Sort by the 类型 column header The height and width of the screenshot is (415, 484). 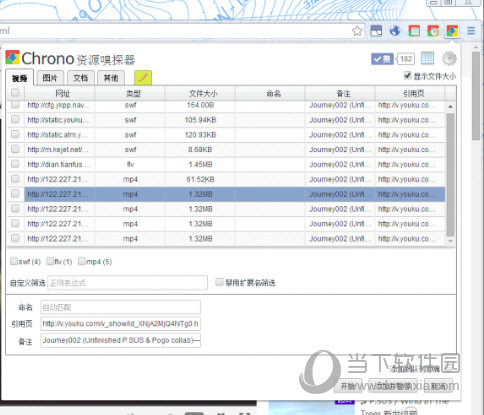coord(130,93)
